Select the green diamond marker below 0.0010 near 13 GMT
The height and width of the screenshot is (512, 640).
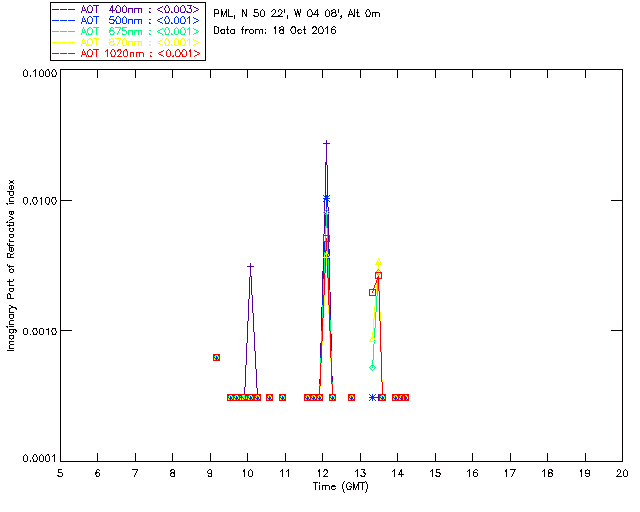372,367
